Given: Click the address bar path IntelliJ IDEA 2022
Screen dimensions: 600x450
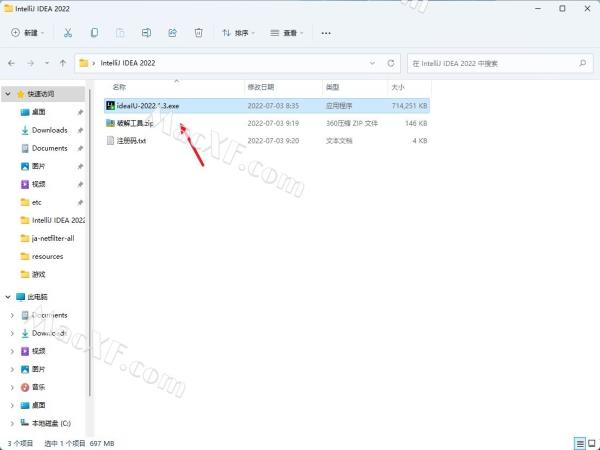Looking at the screenshot, I should tap(128, 63).
